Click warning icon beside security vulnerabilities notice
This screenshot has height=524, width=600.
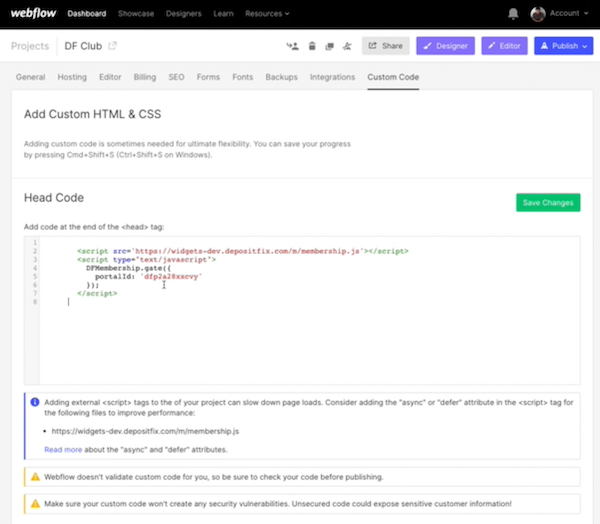[x=35, y=504]
